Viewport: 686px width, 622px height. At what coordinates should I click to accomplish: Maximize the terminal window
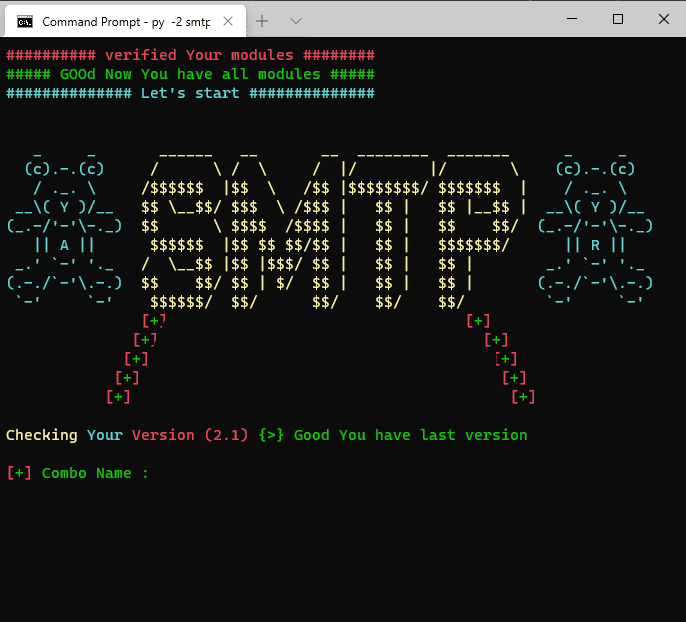(618, 19)
